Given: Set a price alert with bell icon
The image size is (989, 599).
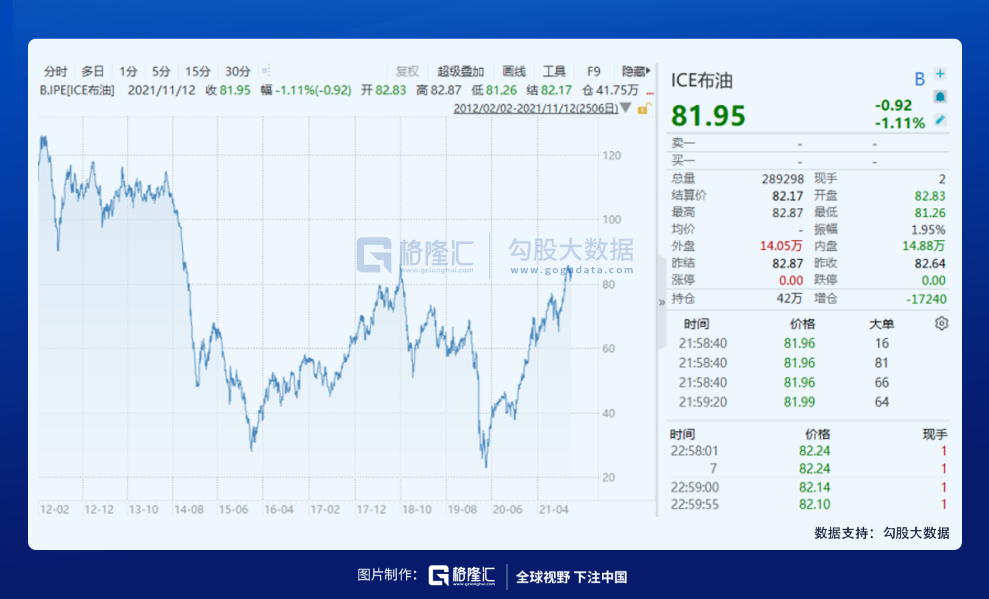Looking at the screenshot, I should 940,96.
